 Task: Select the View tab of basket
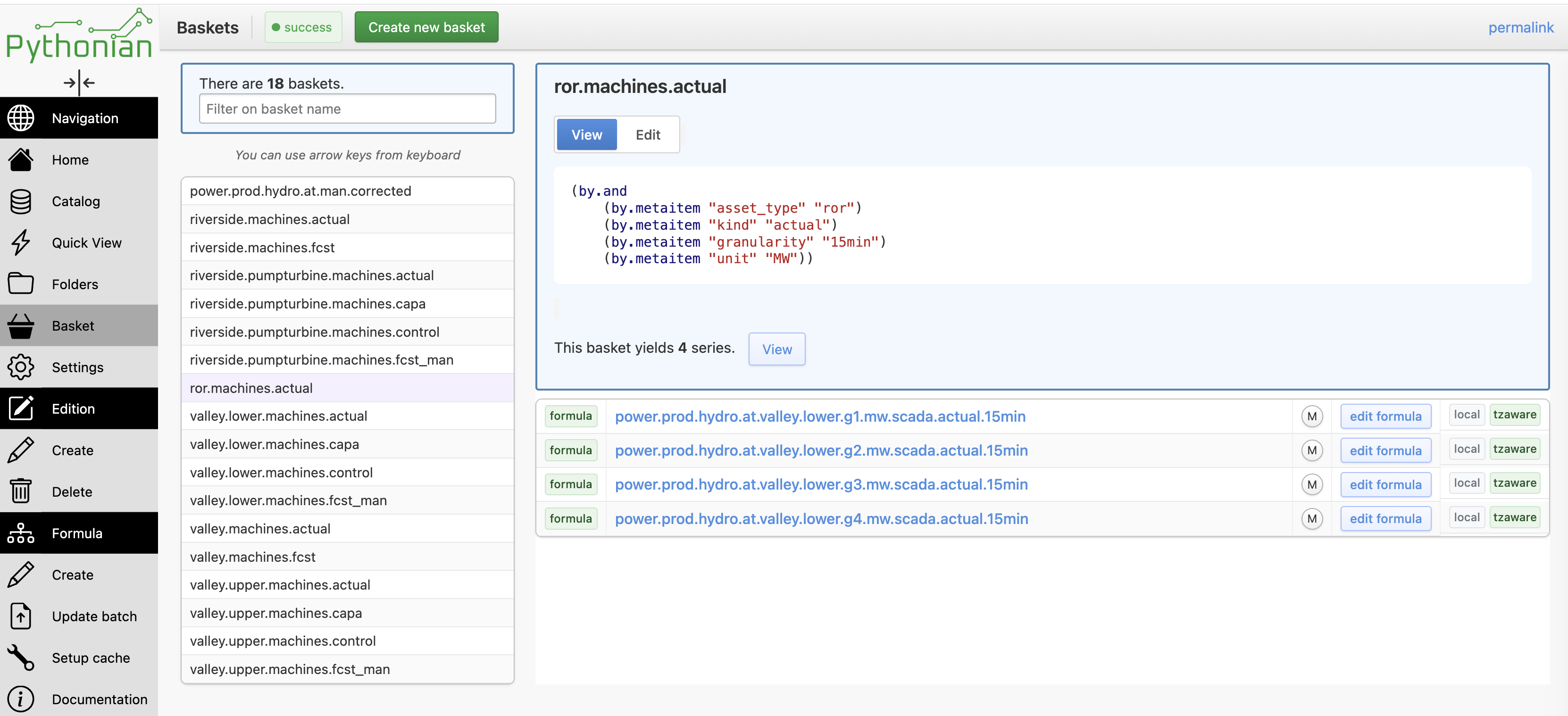(587, 134)
